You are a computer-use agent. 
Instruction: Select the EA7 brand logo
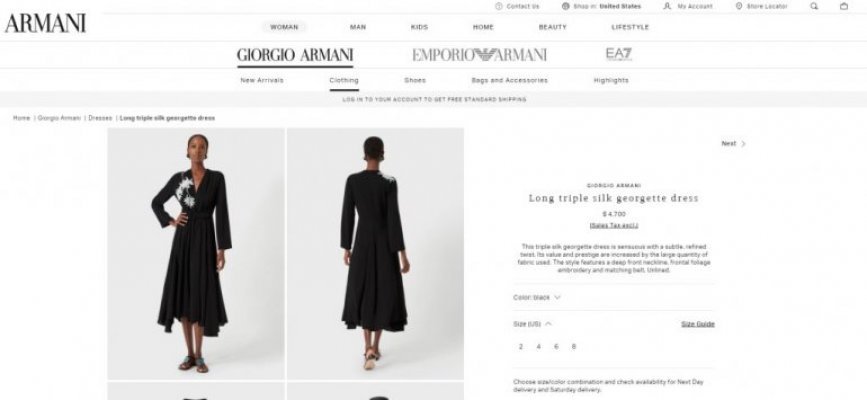click(619, 54)
